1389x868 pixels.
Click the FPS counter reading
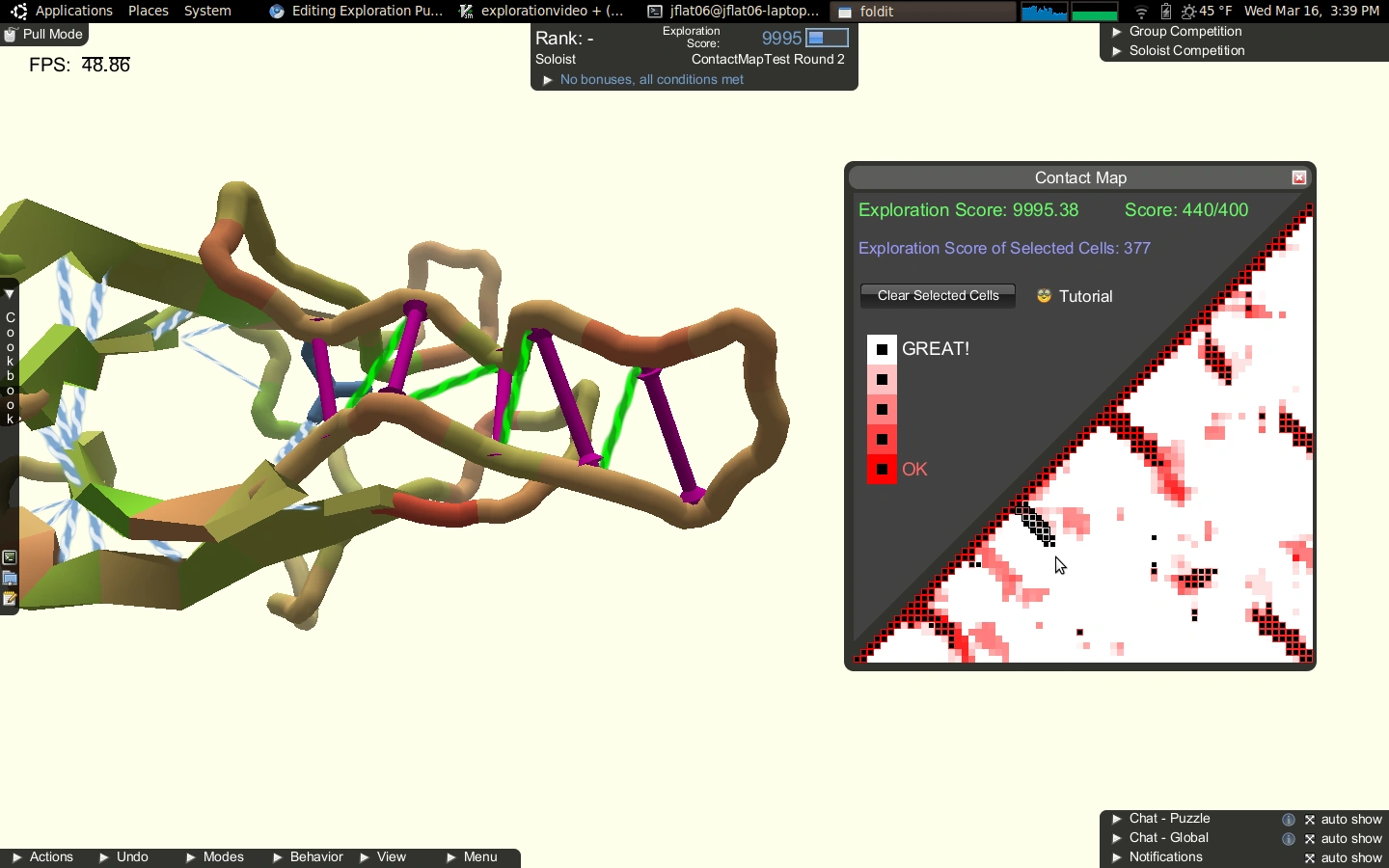[79, 66]
